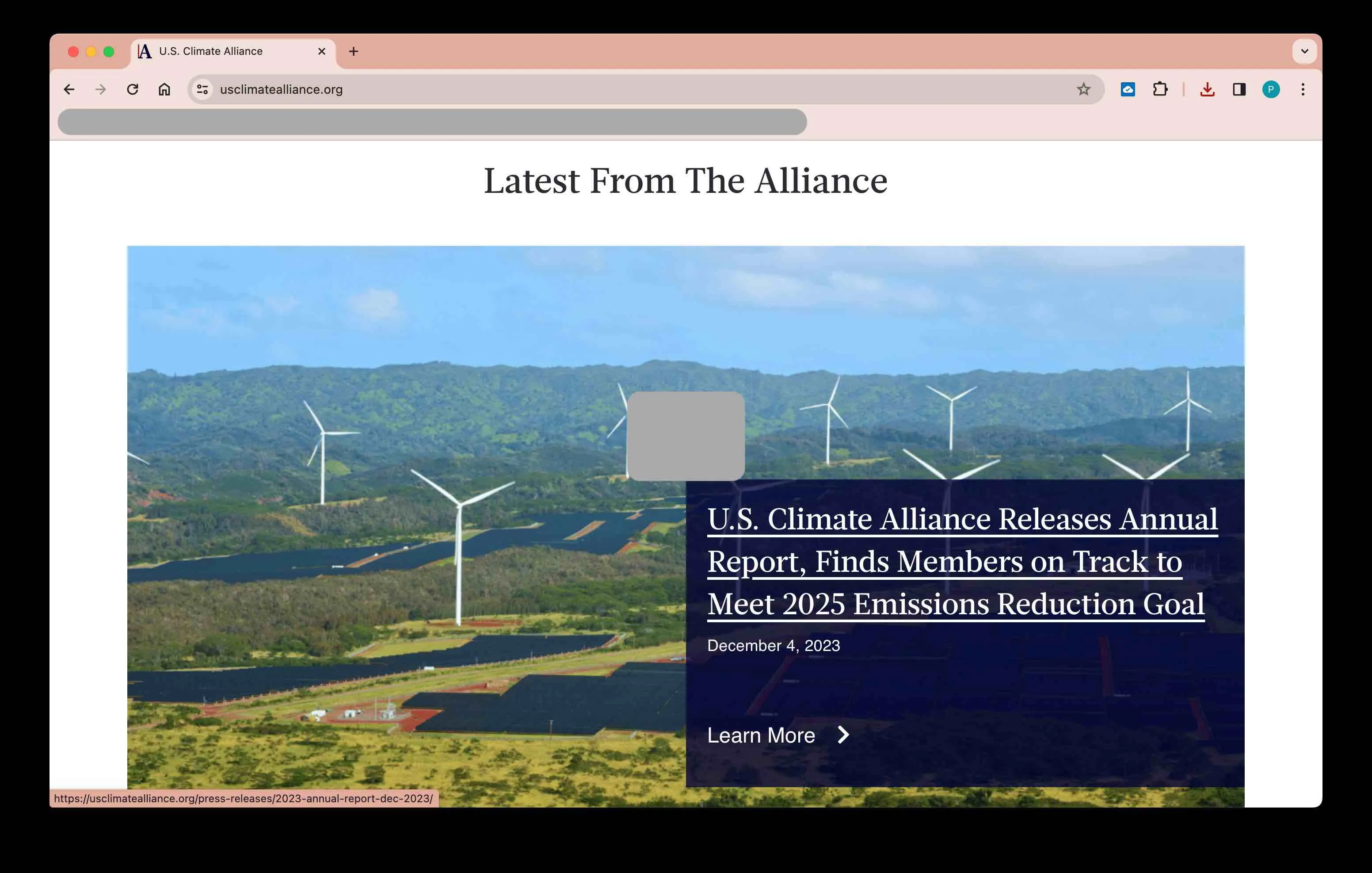Open the blue cloud extension icon
1372x873 pixels.
1128,89
